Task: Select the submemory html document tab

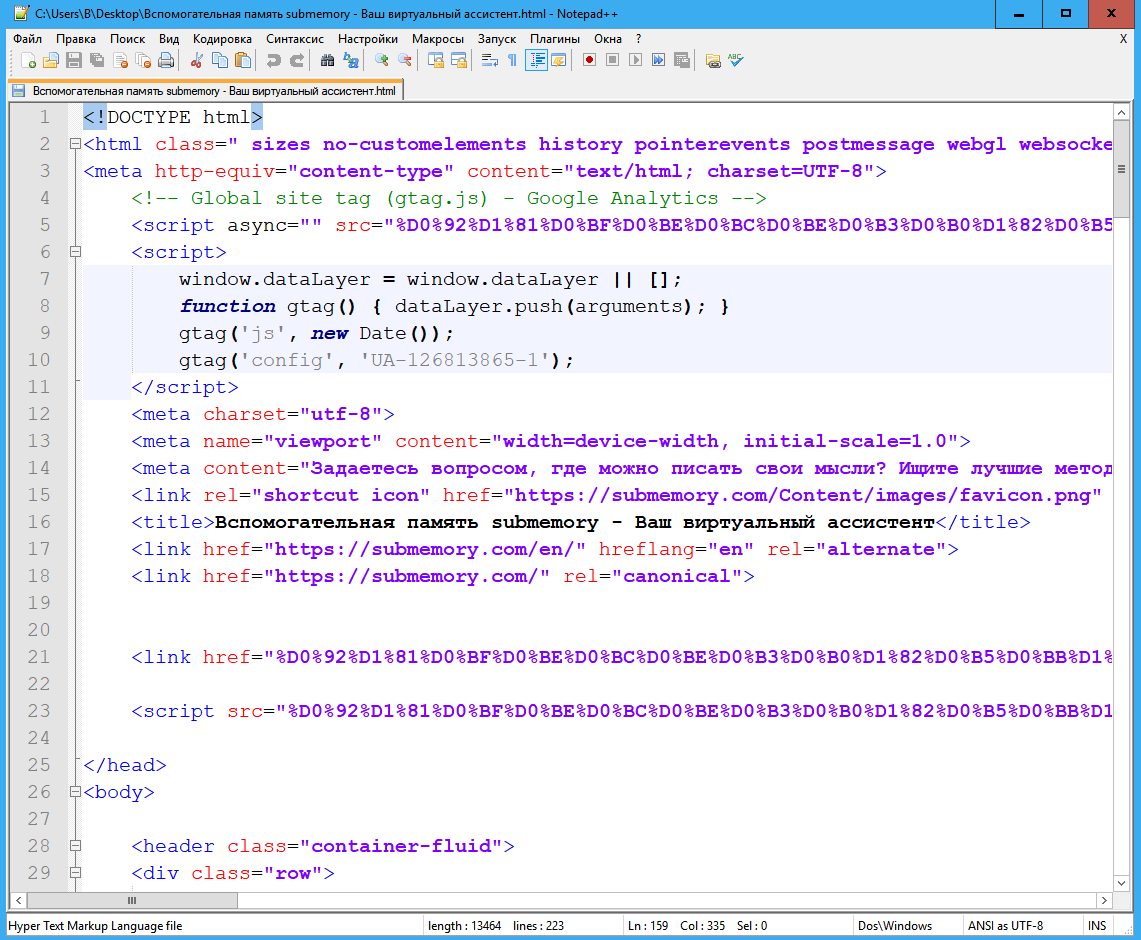Action: click(205, 91)
